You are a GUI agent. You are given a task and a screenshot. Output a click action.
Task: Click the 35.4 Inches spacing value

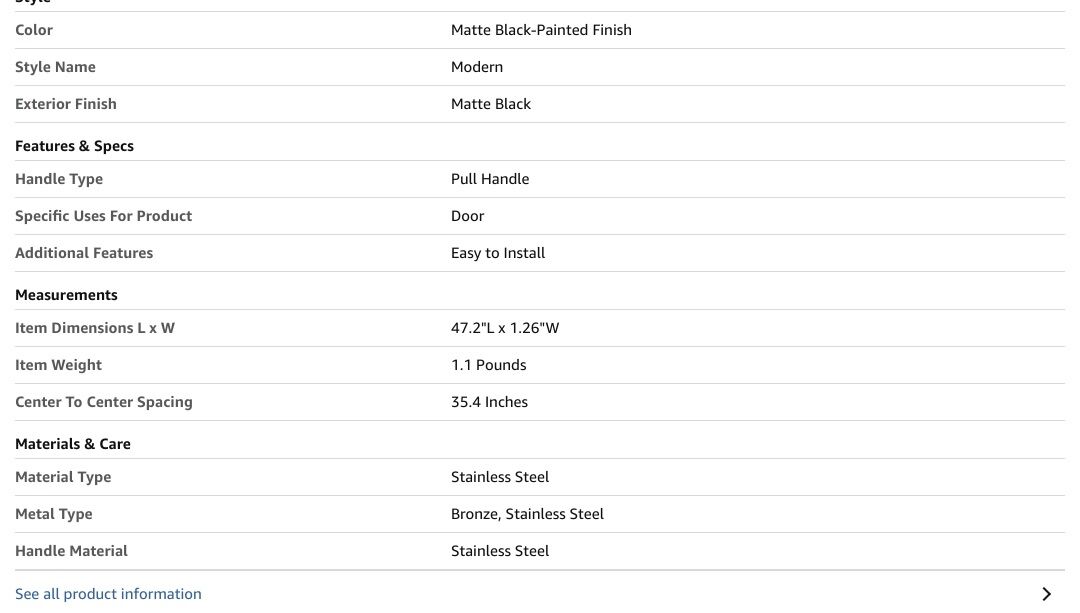pyautogui.click(x=489, y=402)
